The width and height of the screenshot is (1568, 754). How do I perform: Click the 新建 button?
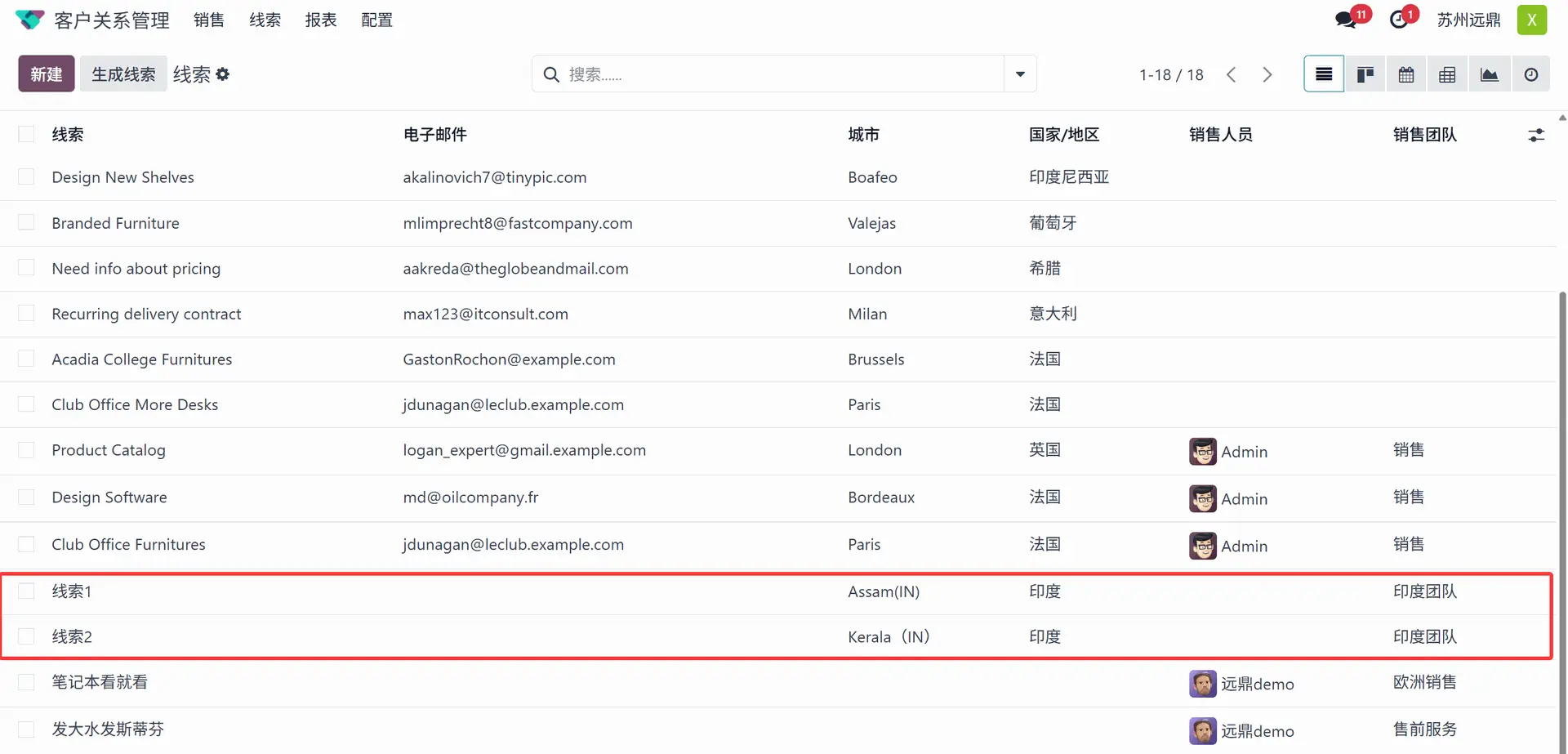tap(47, 74)
